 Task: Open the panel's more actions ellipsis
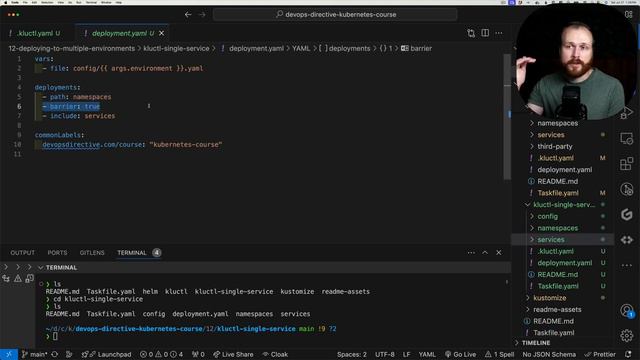tap(471, 253)
